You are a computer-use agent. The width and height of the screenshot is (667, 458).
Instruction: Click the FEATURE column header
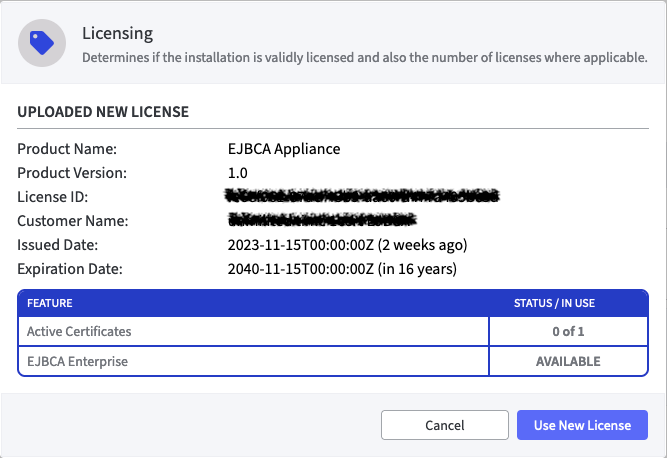(49, 303)
